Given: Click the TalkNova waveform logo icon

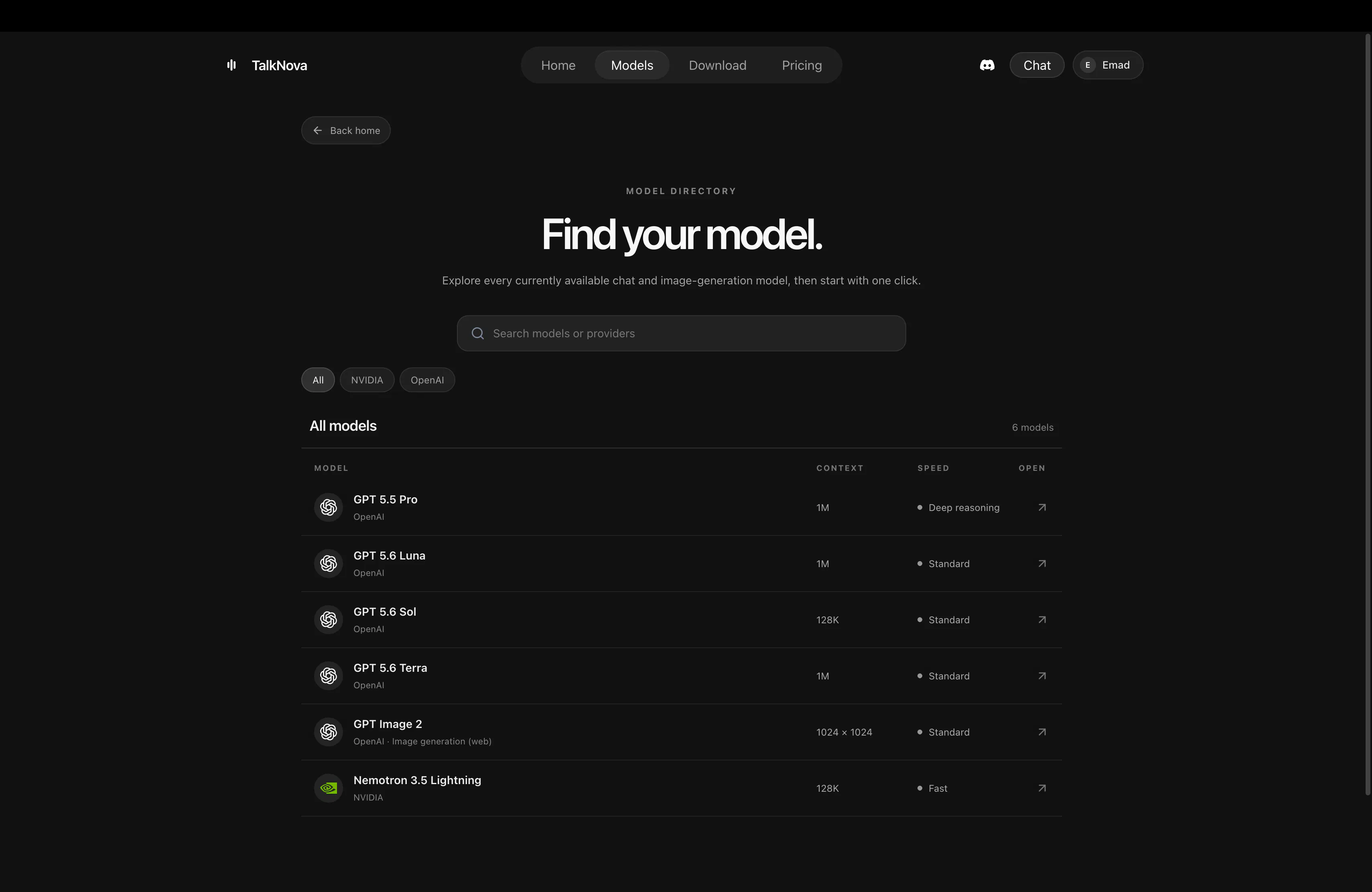Looking at the screenshot, I should tap(232, 65).
